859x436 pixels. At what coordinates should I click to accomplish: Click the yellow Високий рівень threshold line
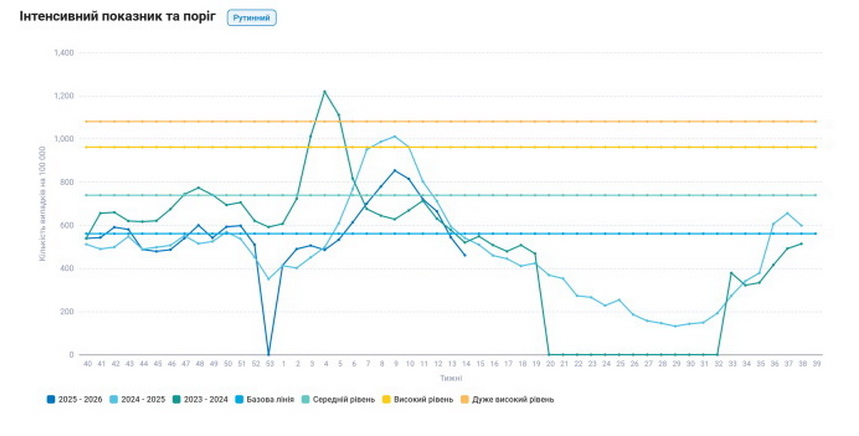pyautogui.click(x=600, y=147)
